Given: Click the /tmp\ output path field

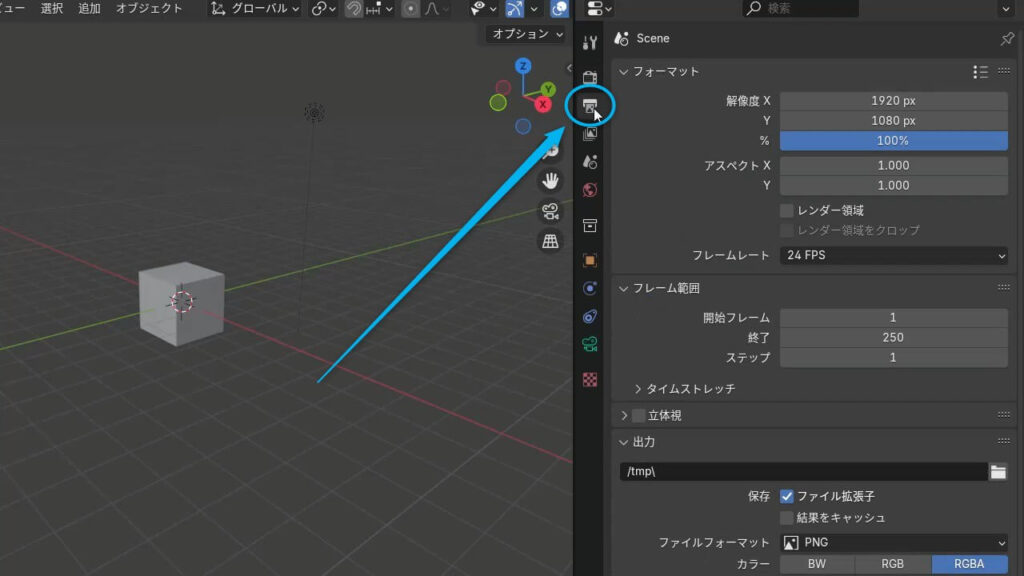Looking at the screenshot, I should [x=803, y=472].
